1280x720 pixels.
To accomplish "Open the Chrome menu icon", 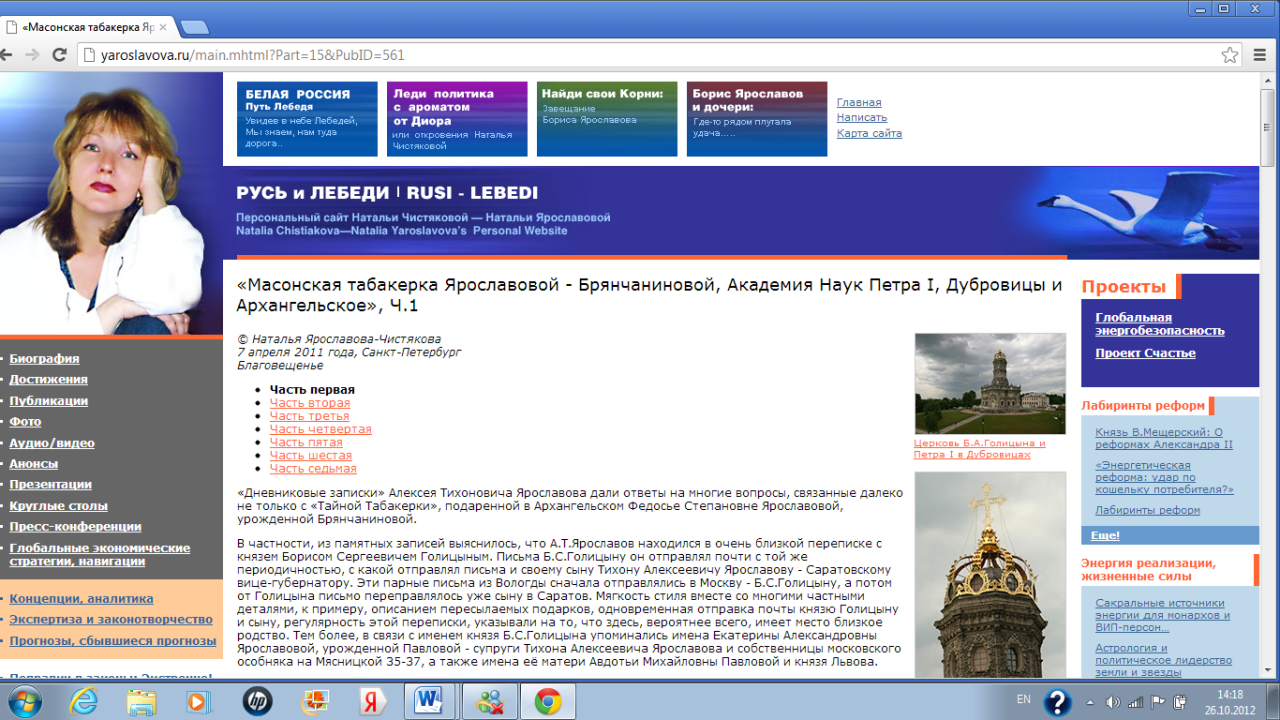I will tap(1260, 55).
